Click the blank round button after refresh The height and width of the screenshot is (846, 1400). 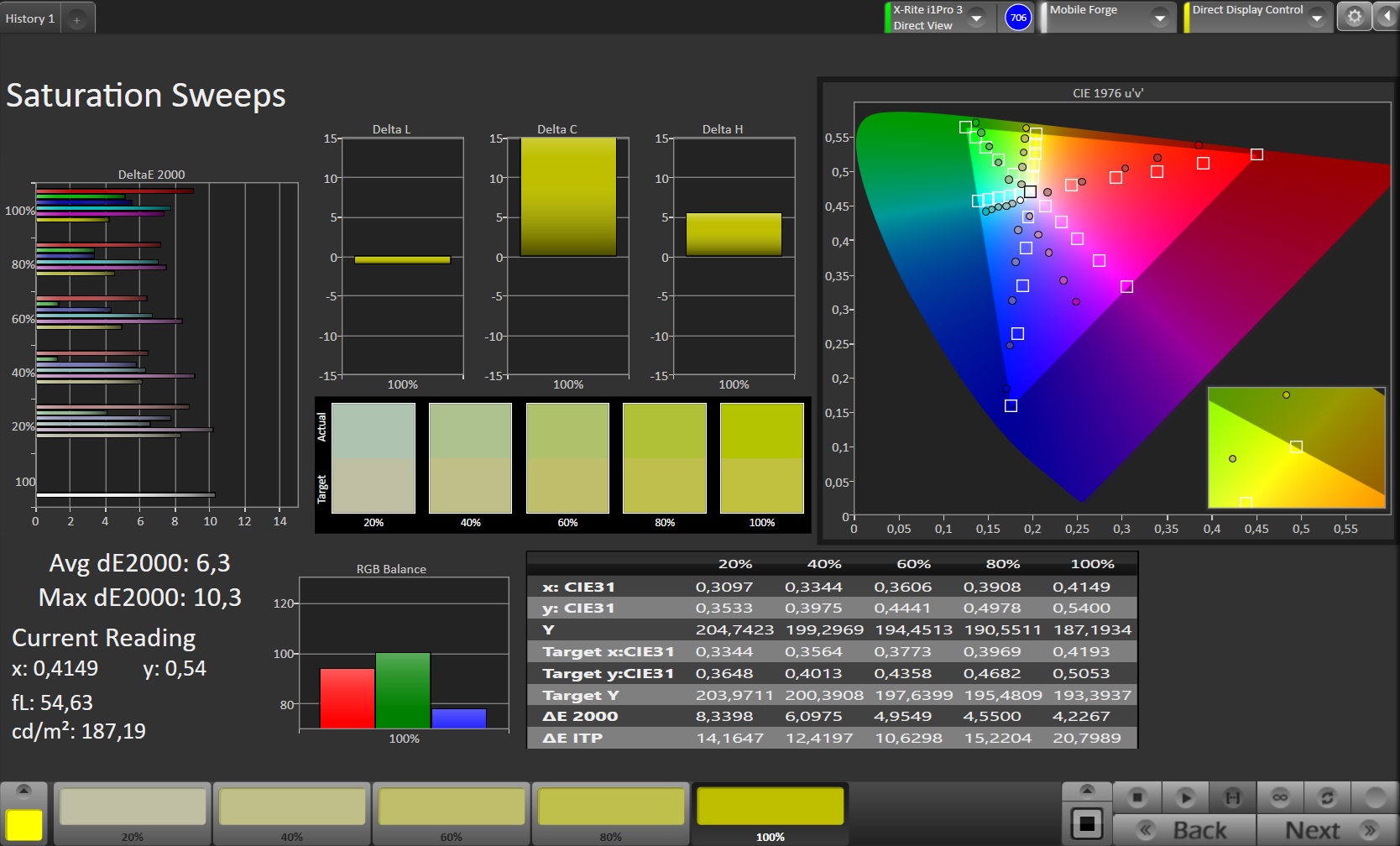1375,796
